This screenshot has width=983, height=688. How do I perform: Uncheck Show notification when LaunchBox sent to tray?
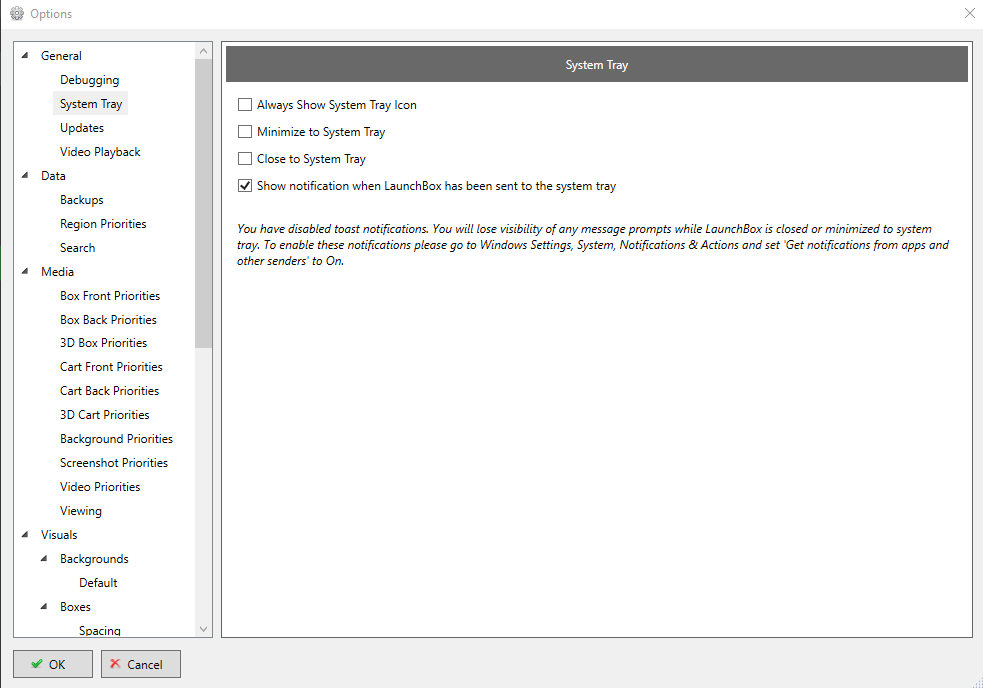click(x=245, y=186)
